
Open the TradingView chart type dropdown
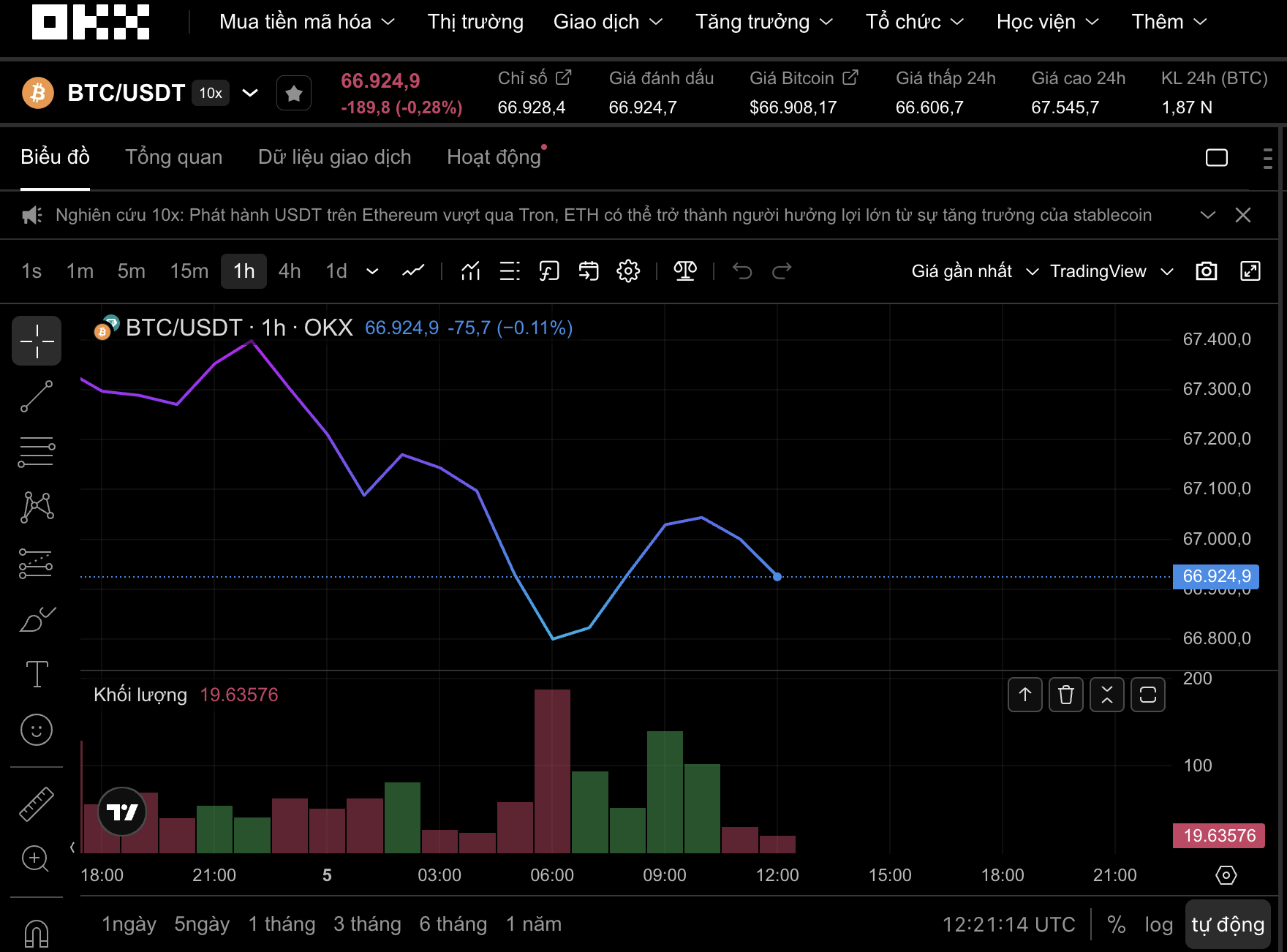(1111, 271)
